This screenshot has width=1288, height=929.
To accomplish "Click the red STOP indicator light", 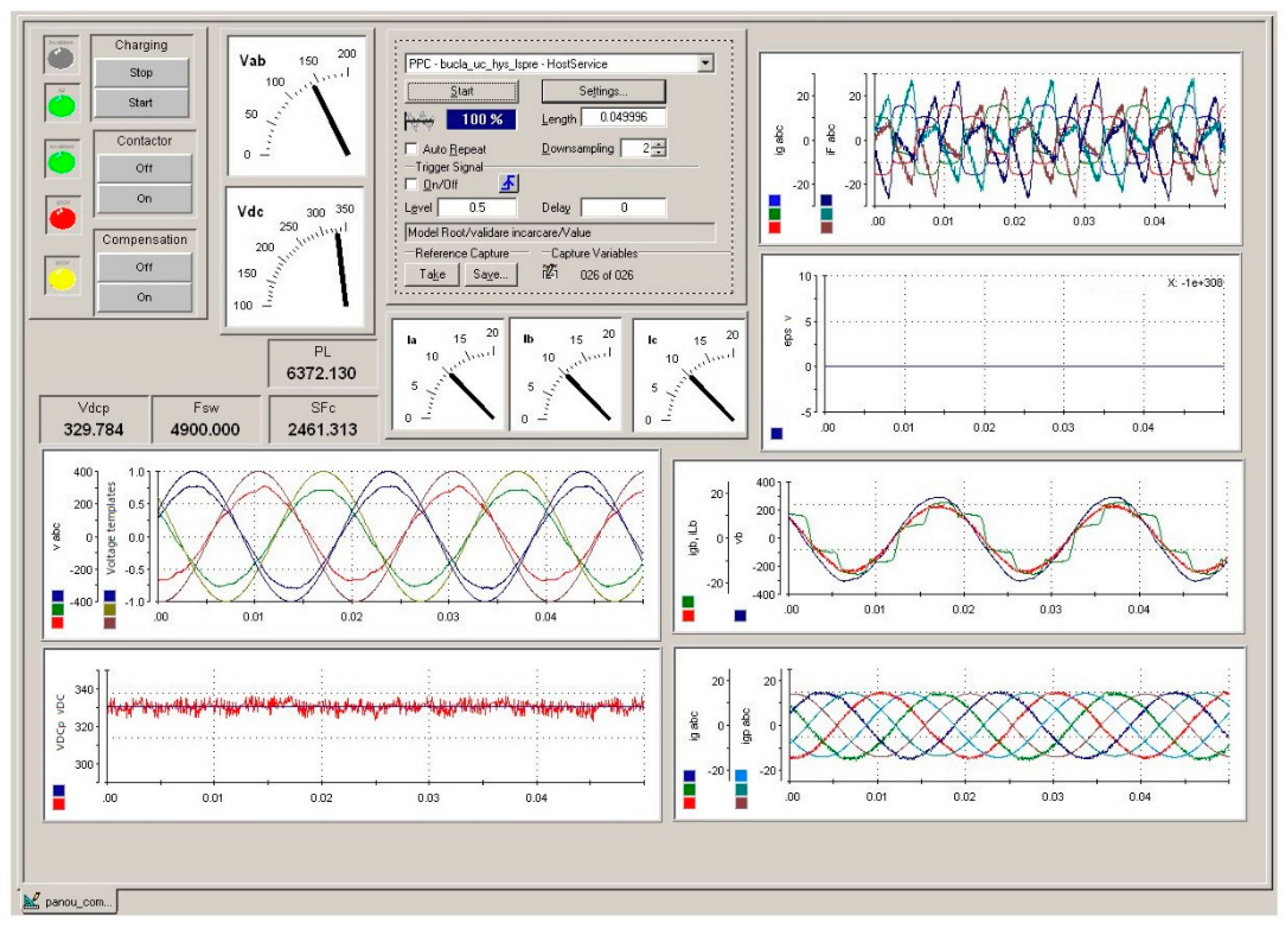I will 63,218.
